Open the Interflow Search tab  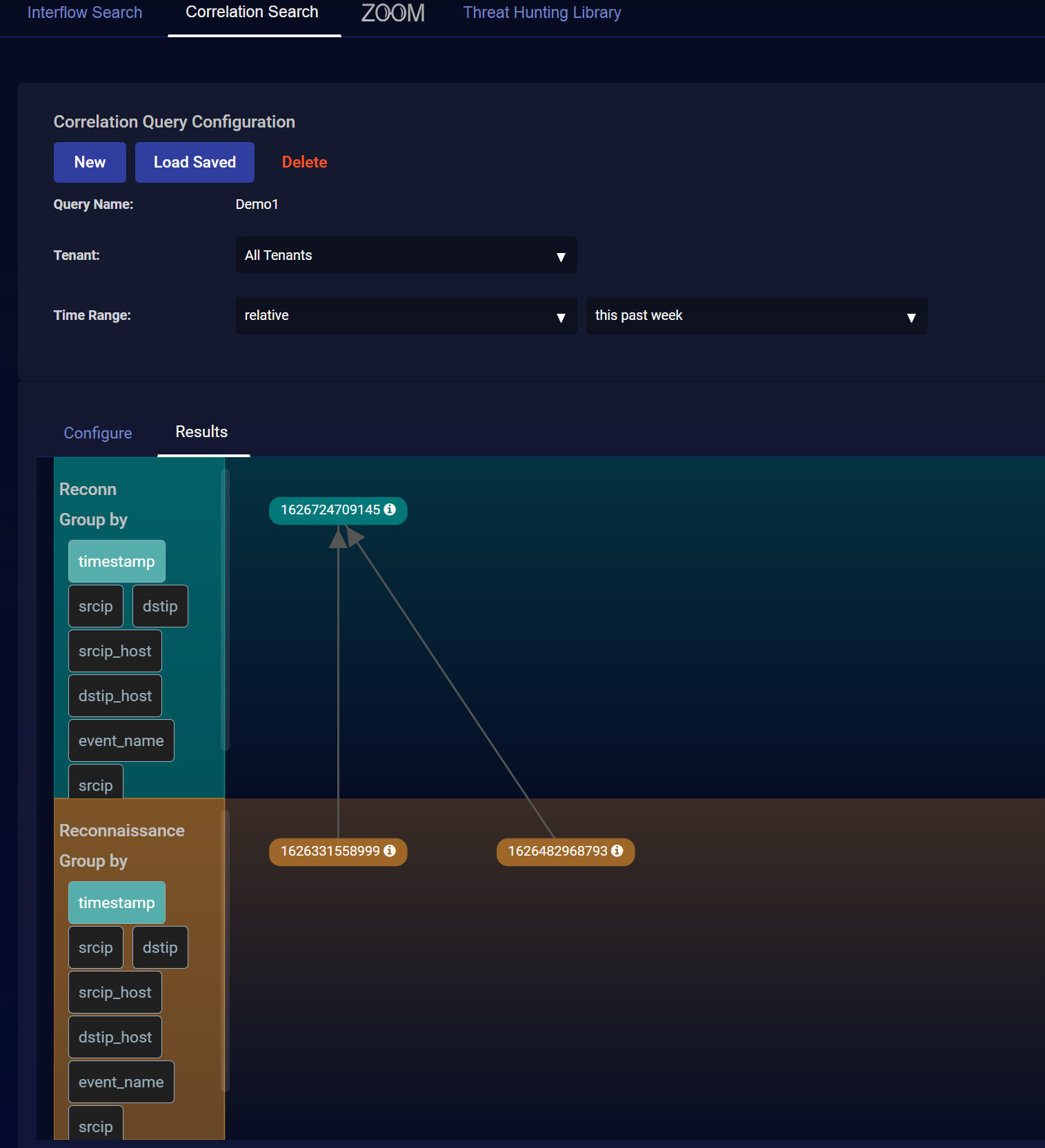coord(85,12)
